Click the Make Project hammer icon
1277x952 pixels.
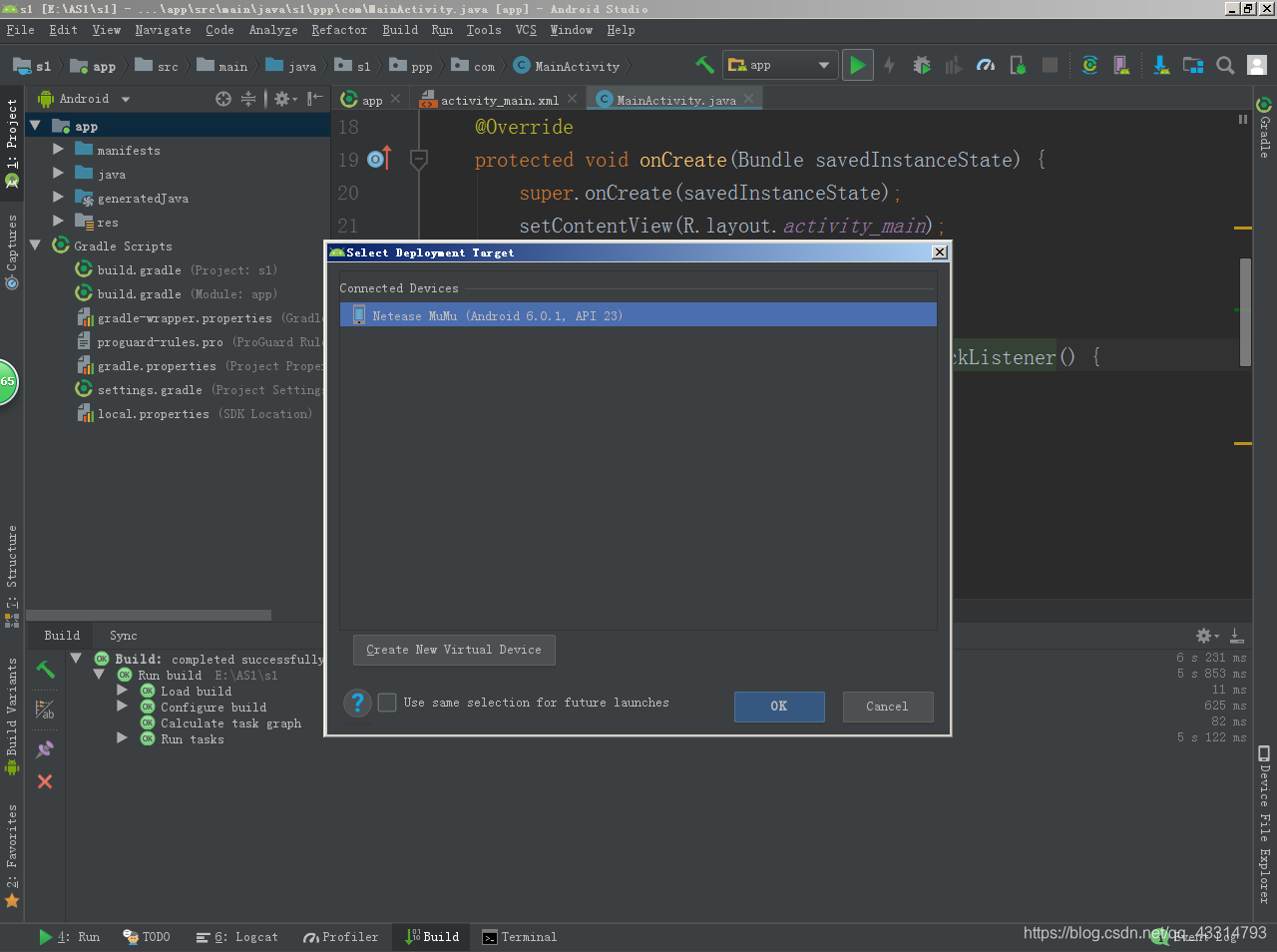click(704, 65)
